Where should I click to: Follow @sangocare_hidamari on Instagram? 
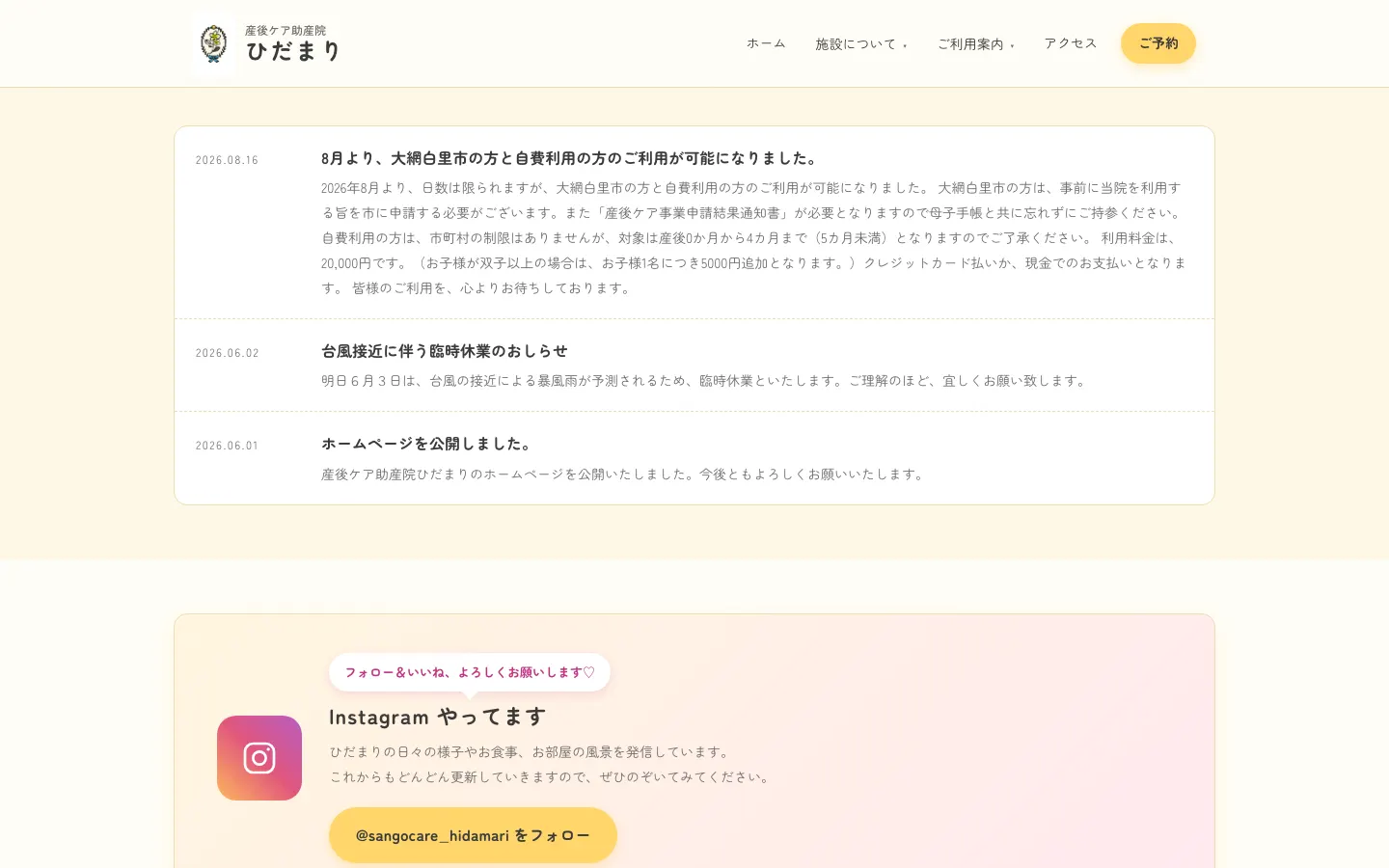tap(473, 835)
